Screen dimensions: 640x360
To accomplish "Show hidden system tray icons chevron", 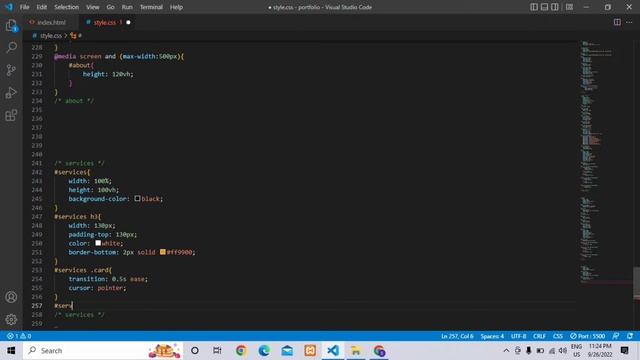I will (506, 351).
